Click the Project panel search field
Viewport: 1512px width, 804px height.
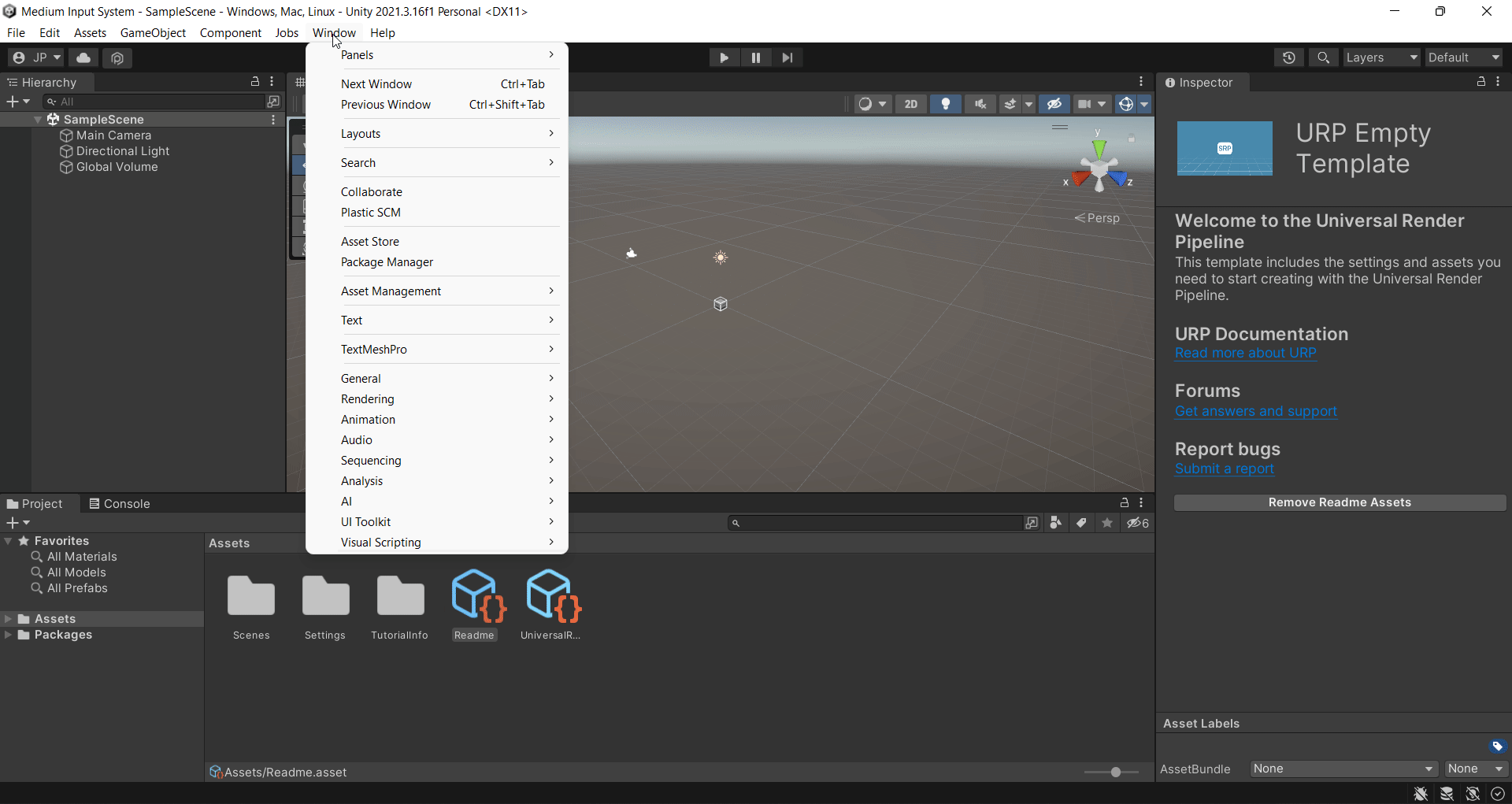(x=874, y=523)
